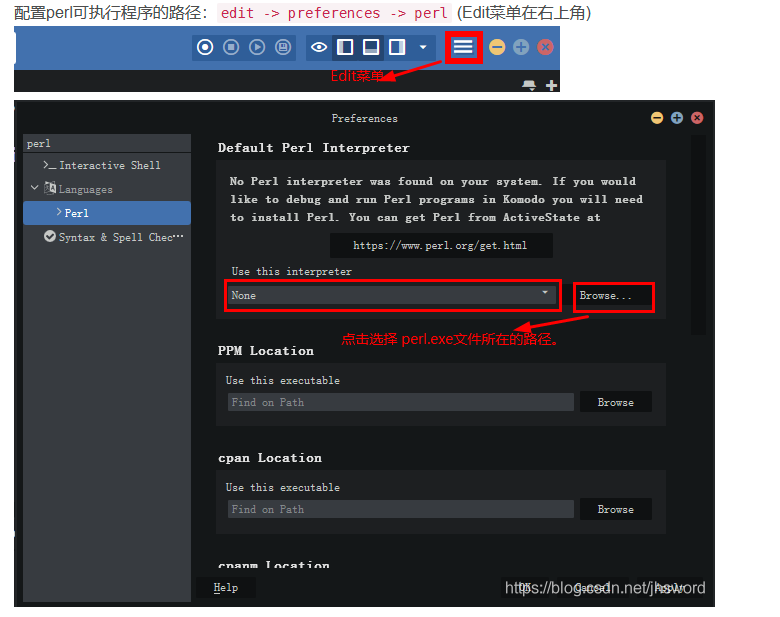
Task: Click the Interactive Shell prompt icon
Action: click(49, 165)
